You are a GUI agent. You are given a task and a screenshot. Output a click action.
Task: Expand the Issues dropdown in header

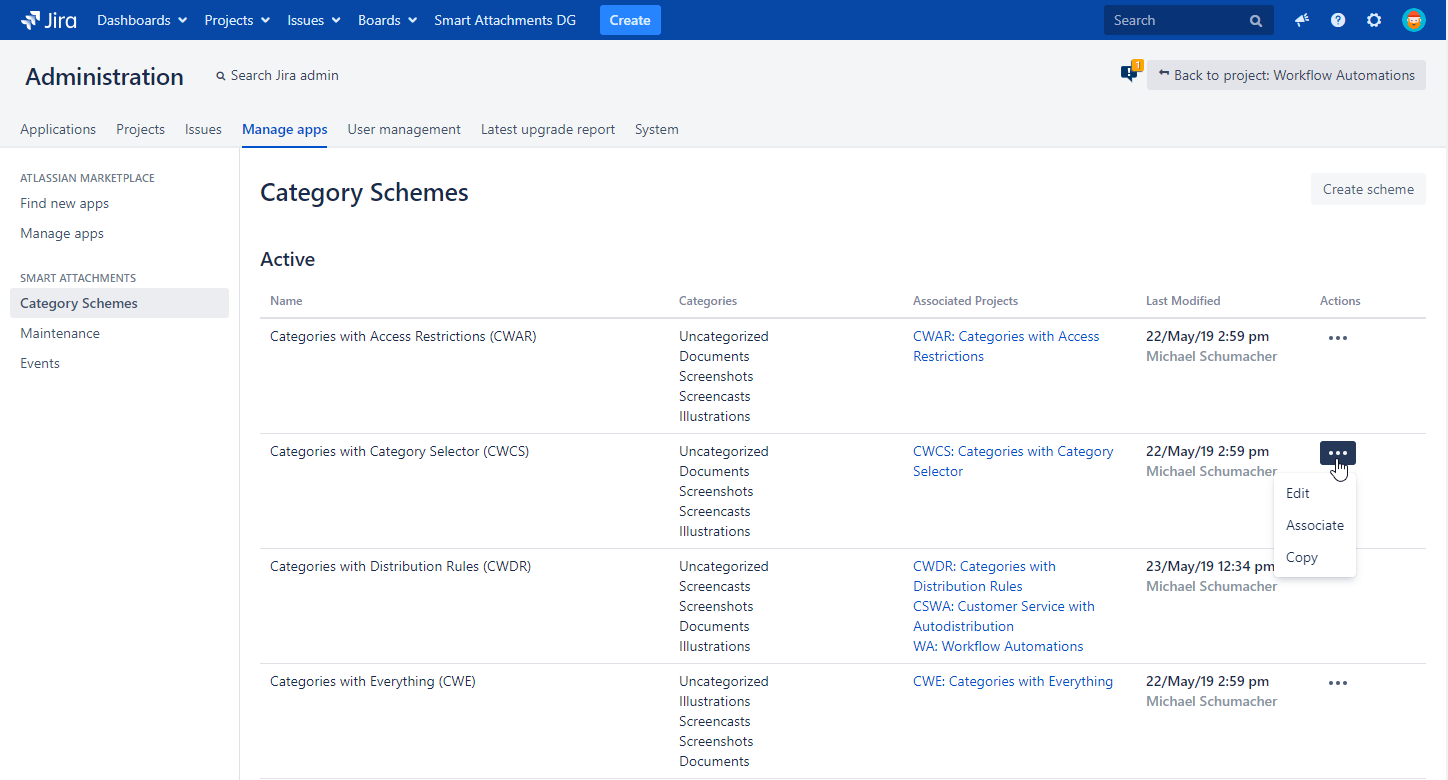313,20
